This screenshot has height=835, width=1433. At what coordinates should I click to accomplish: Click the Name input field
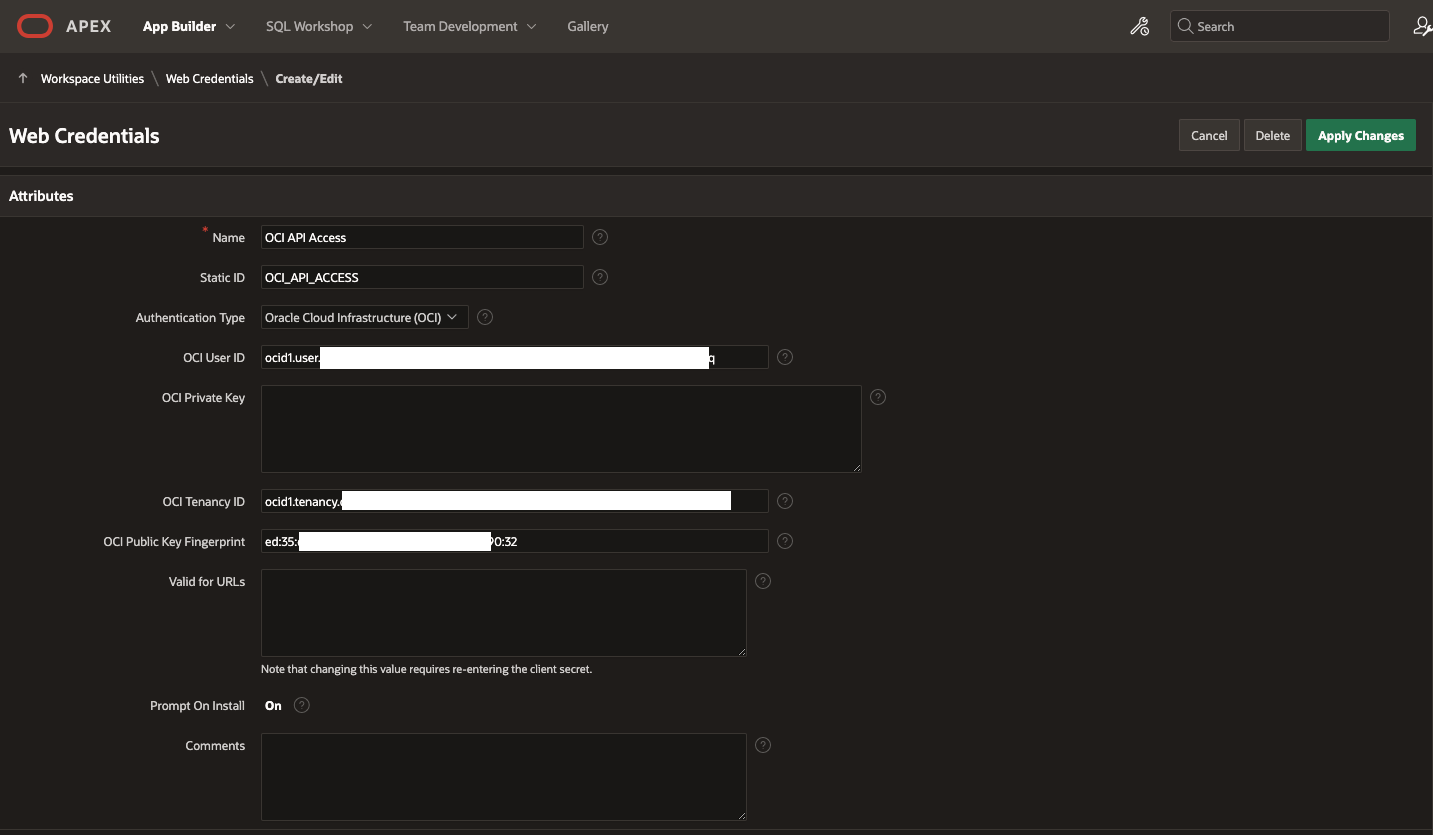click(x=422, y=237)
